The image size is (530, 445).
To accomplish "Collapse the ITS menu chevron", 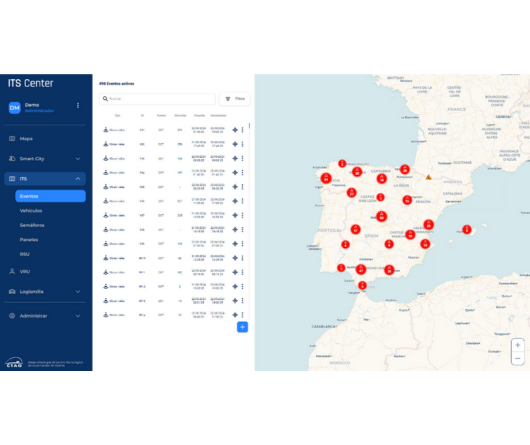I will click(78, 178).
